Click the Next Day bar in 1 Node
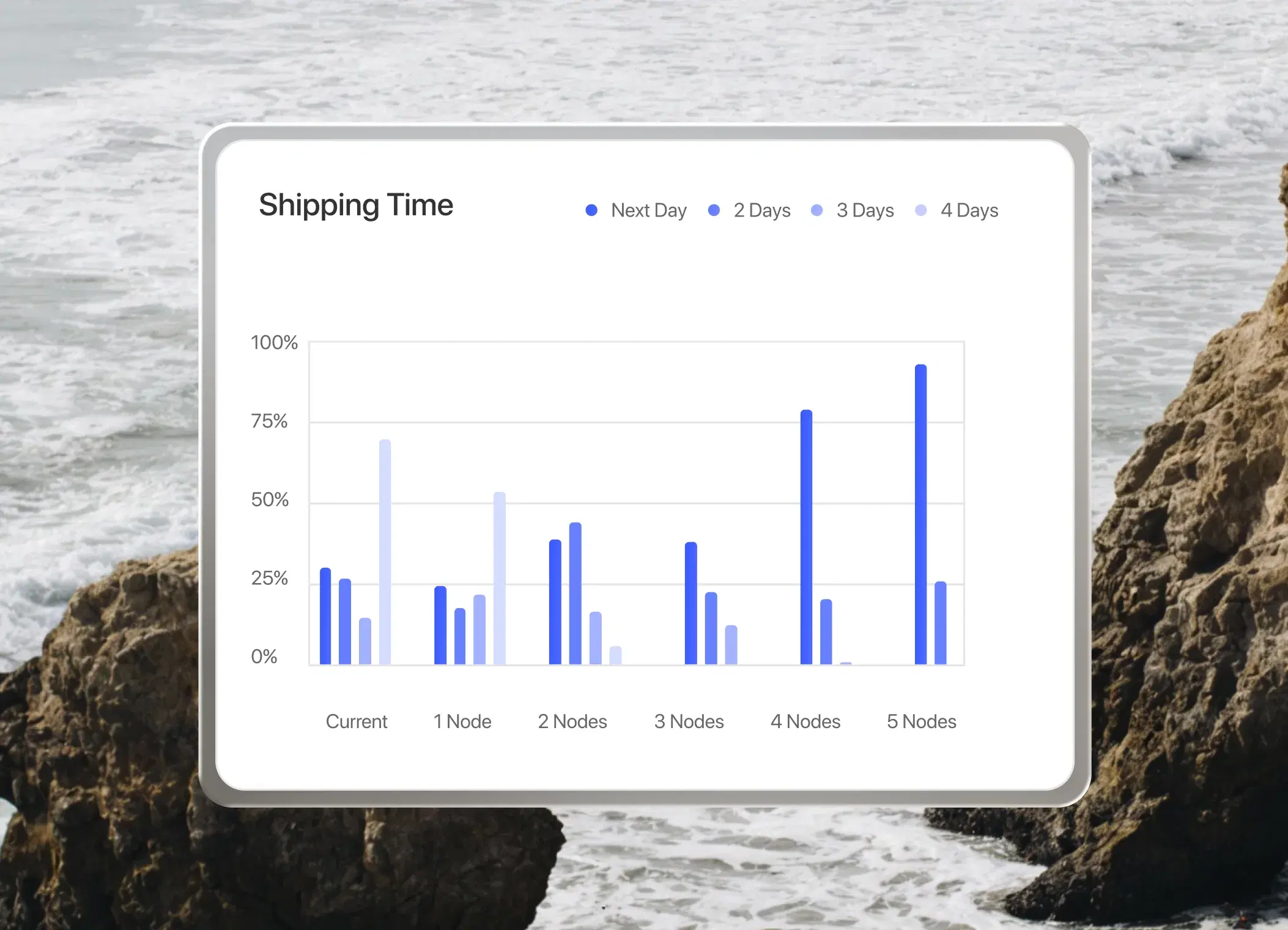Image resolution: width=1288 pixels, height=930 pixels. (x=440, y=625)
